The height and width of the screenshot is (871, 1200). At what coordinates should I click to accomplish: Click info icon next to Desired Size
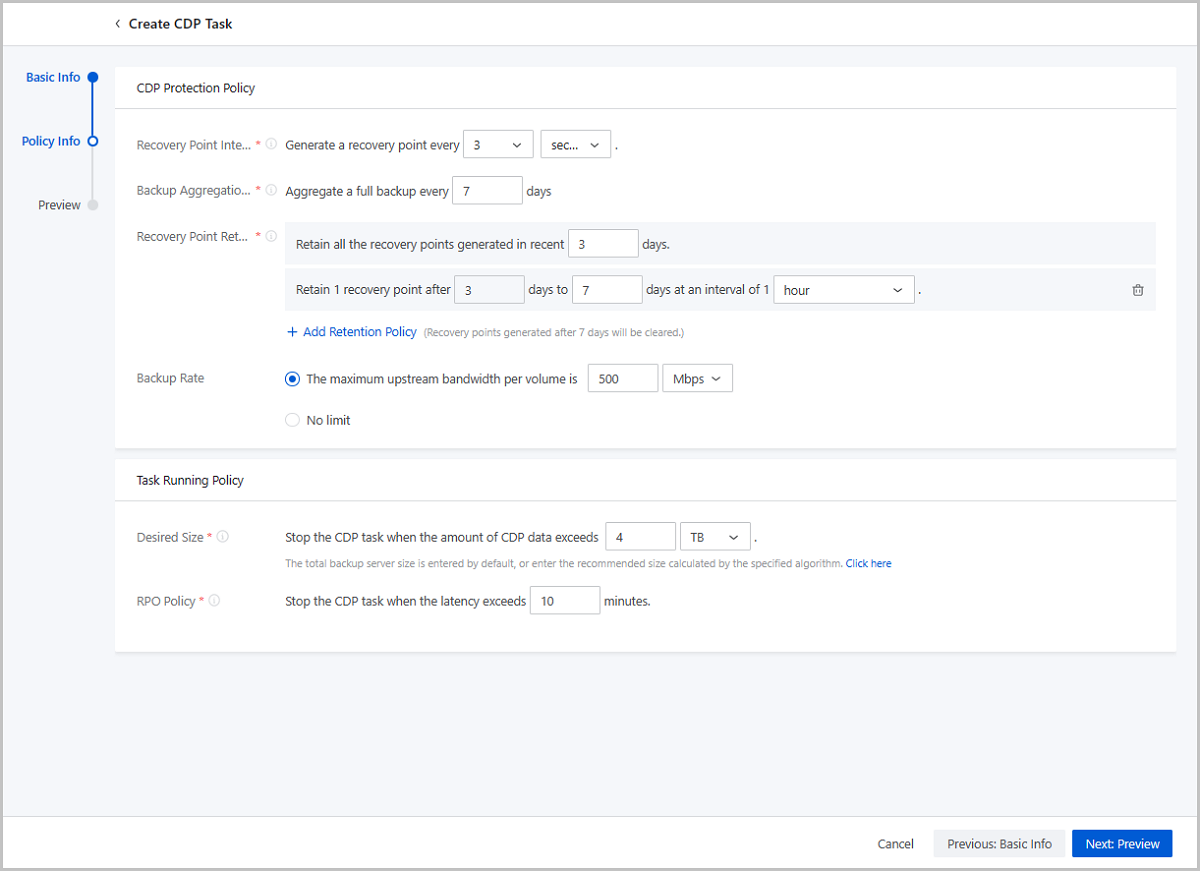pyautogui.click(x=222, y=537)
